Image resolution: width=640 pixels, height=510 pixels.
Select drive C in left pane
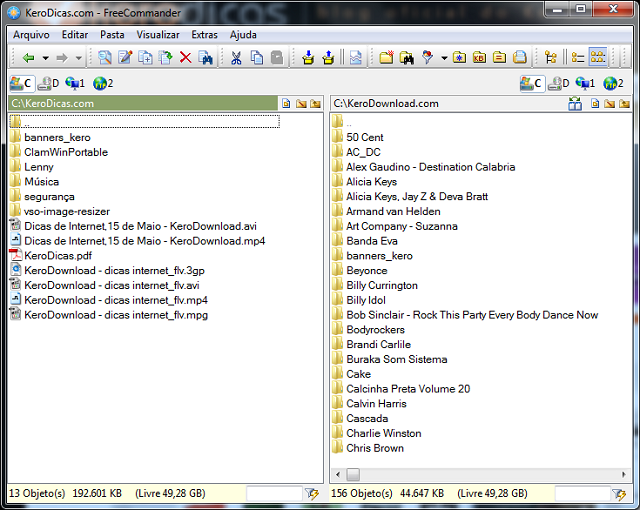coord(21,84)
